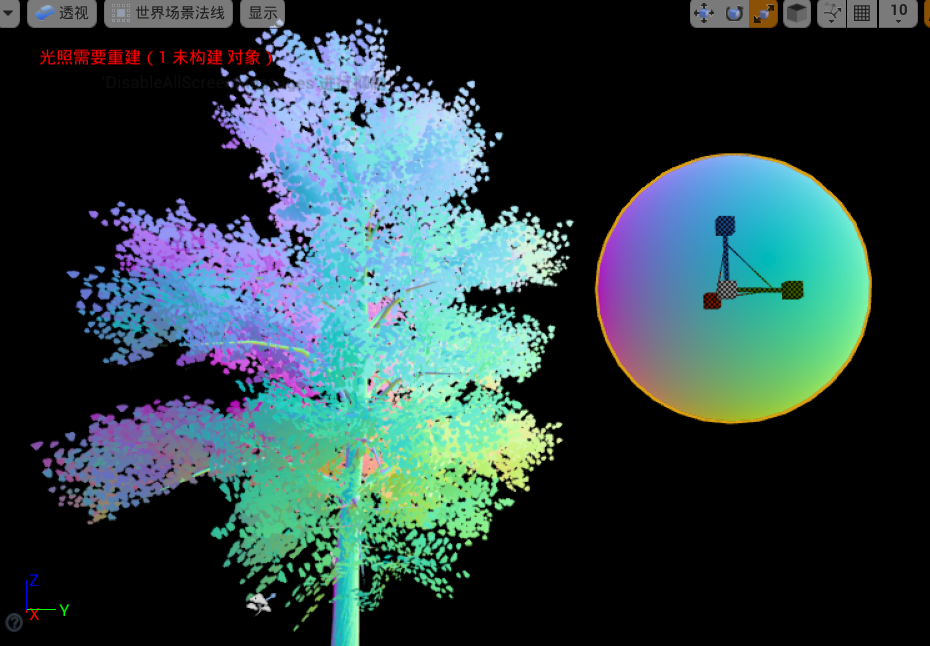
Task: Toggle grid snapping with the grid icon
Action: pyautogui.click(x=861, y=13)
